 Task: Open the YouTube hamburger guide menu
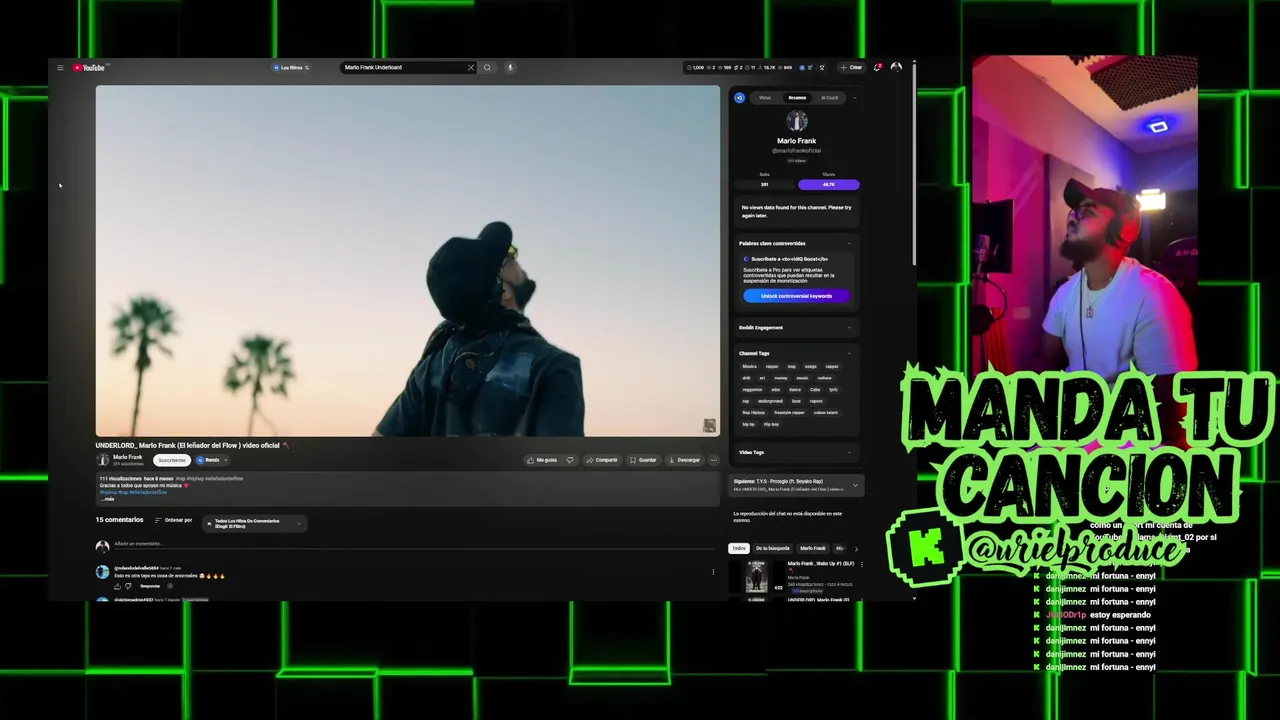[x=60, y=68]
